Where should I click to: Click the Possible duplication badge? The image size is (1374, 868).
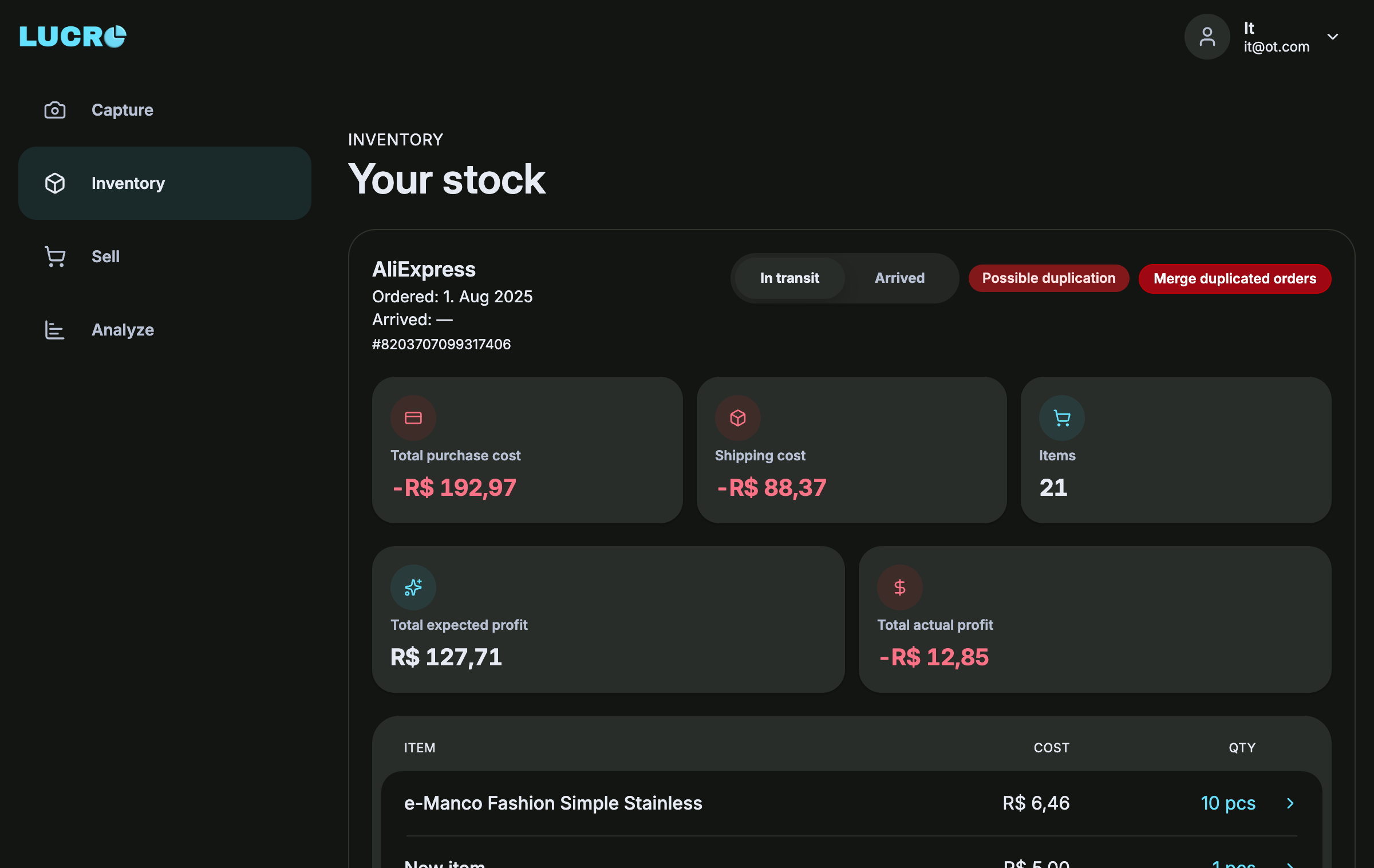(x=1048, y=278)
